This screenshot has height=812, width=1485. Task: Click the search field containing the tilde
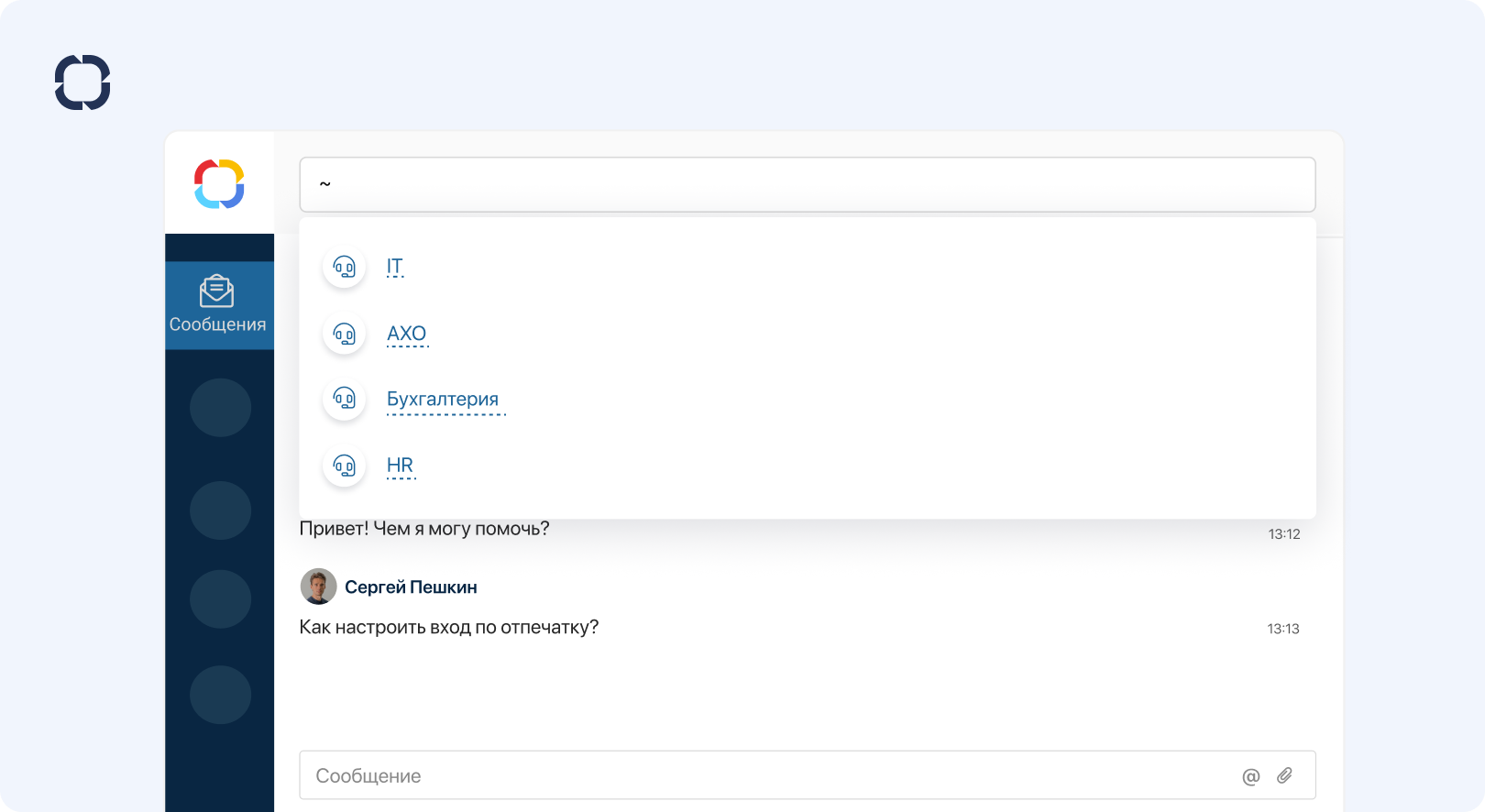click(807, 184)
